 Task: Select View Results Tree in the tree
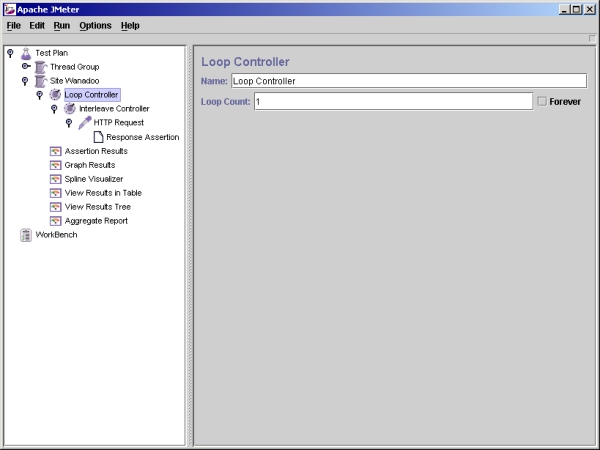coord(97,207)
